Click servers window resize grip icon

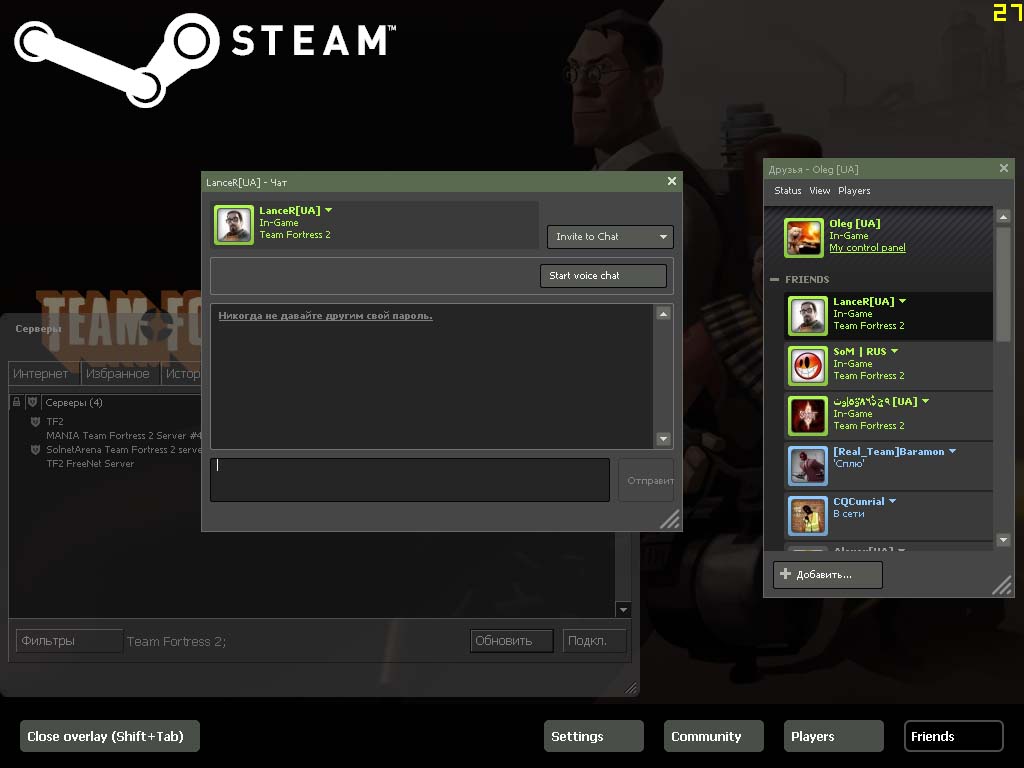(x=630, y=687)
